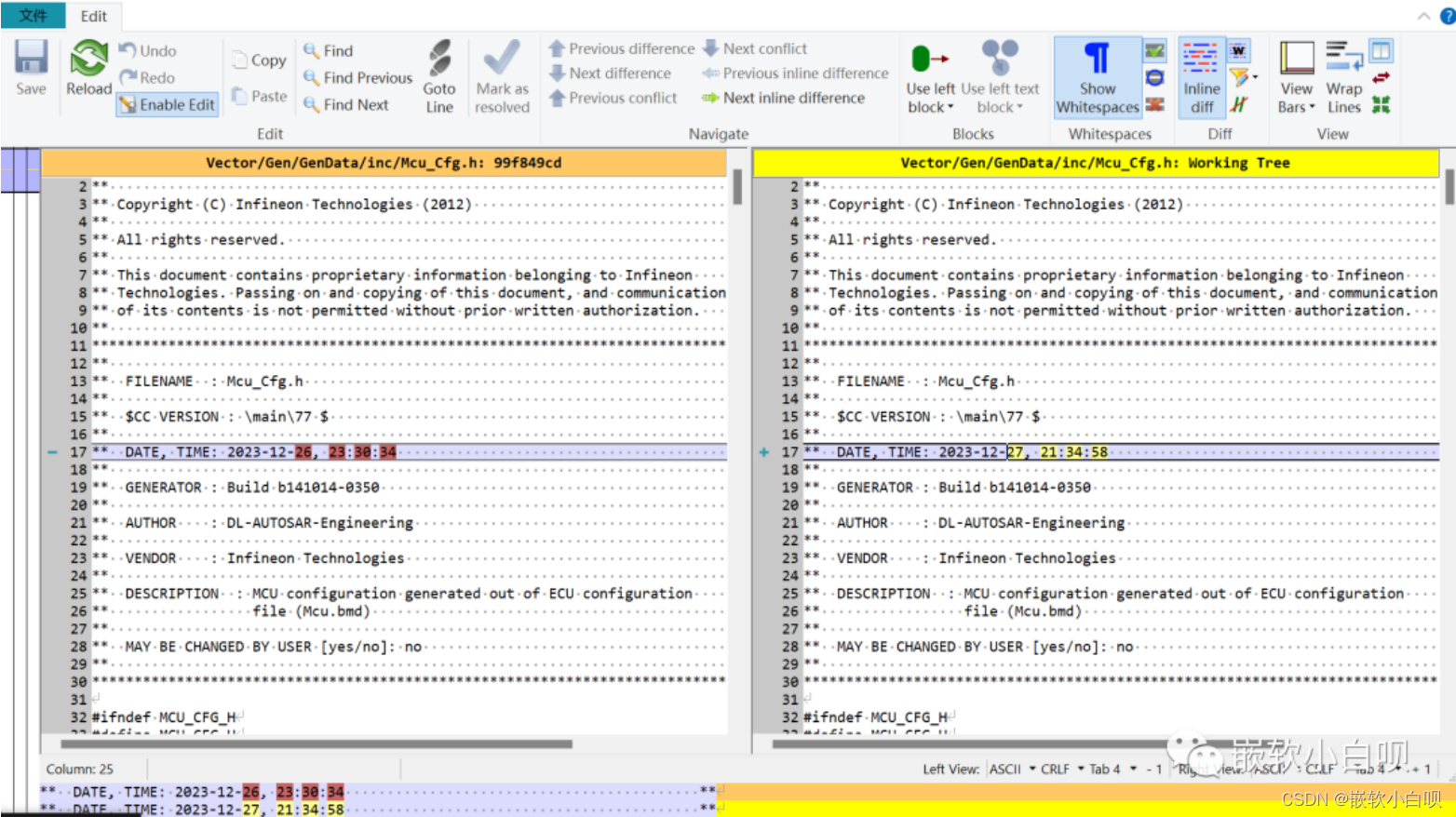Open help via the question mark icon
Image resolution: width=1456 pixels, height=817 pixels.
coord(1449,16)
